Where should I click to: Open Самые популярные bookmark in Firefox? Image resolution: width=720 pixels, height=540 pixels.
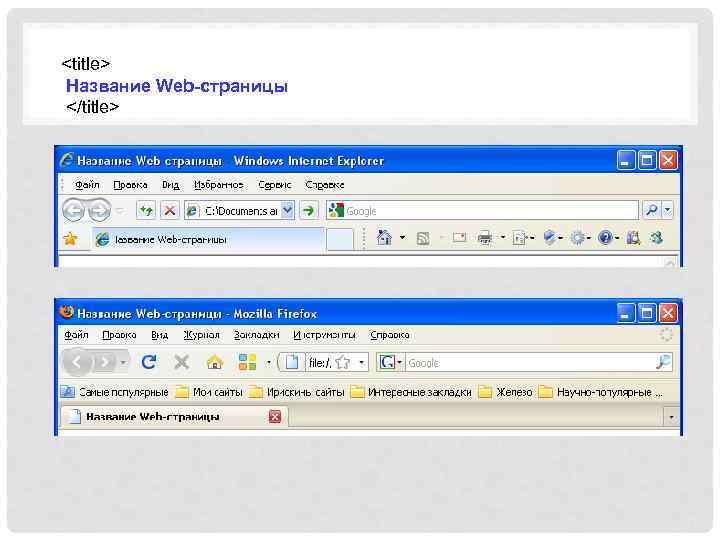(x=115, y=392)
